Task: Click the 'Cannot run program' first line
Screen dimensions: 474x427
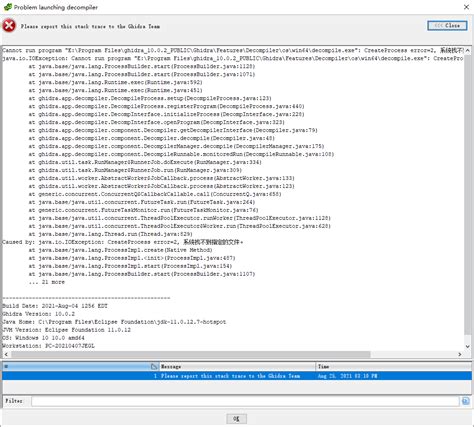Action: click(x=233, y=50)
